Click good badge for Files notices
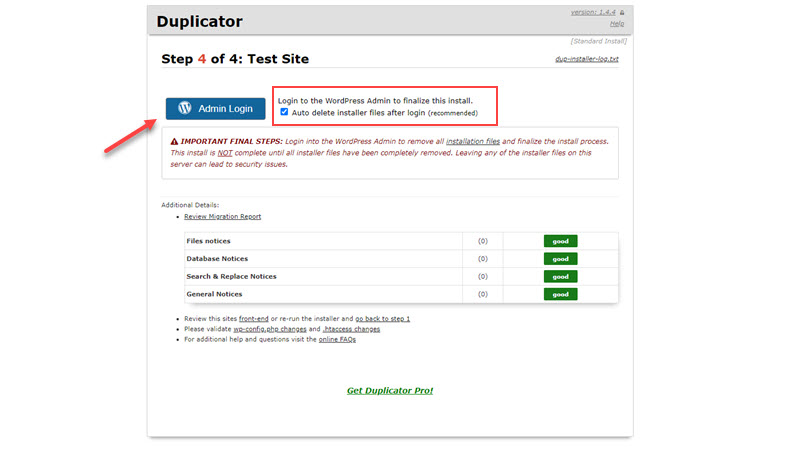Viewport: 801px width, 450px height. (560, 241)
